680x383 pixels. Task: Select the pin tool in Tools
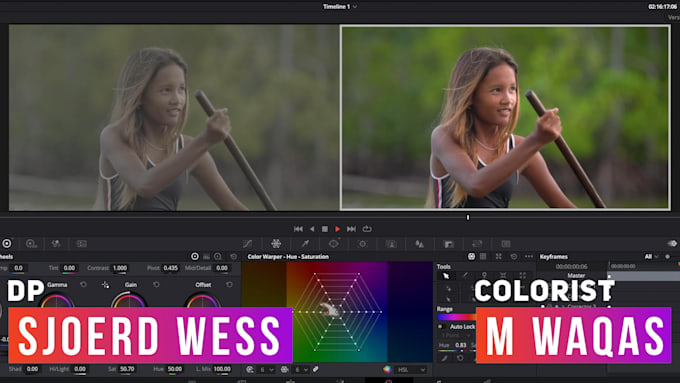point(484,275)
